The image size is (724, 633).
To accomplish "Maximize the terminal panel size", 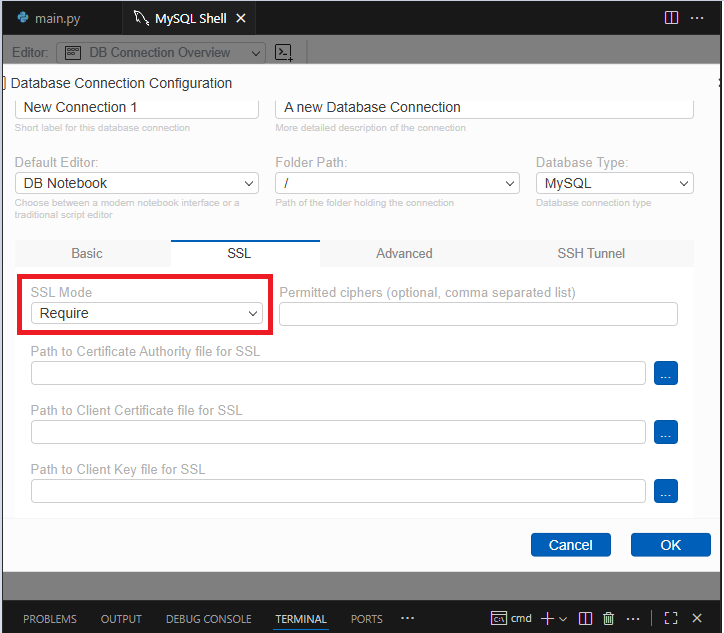I will 671,618.
